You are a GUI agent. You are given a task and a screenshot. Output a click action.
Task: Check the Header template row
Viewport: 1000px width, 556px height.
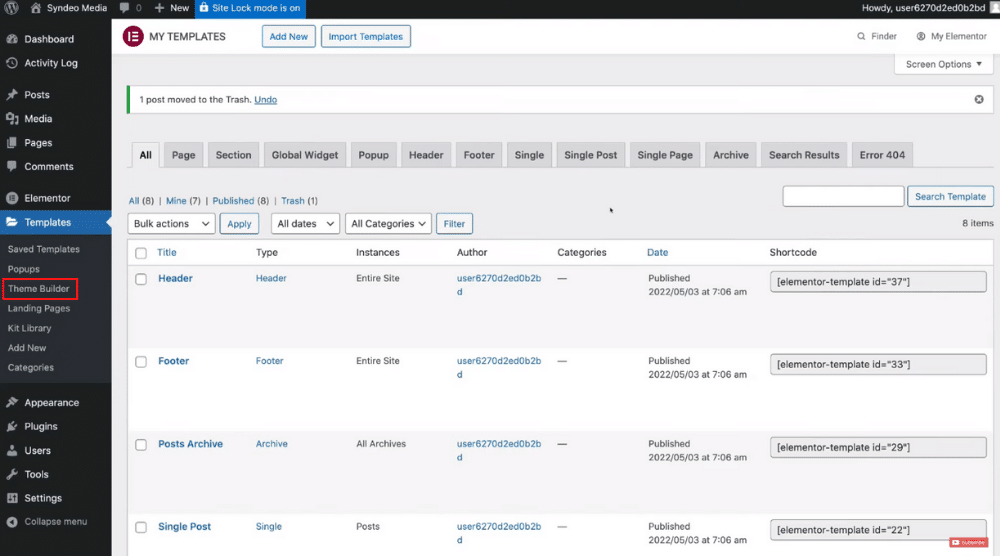pos(141,279)
